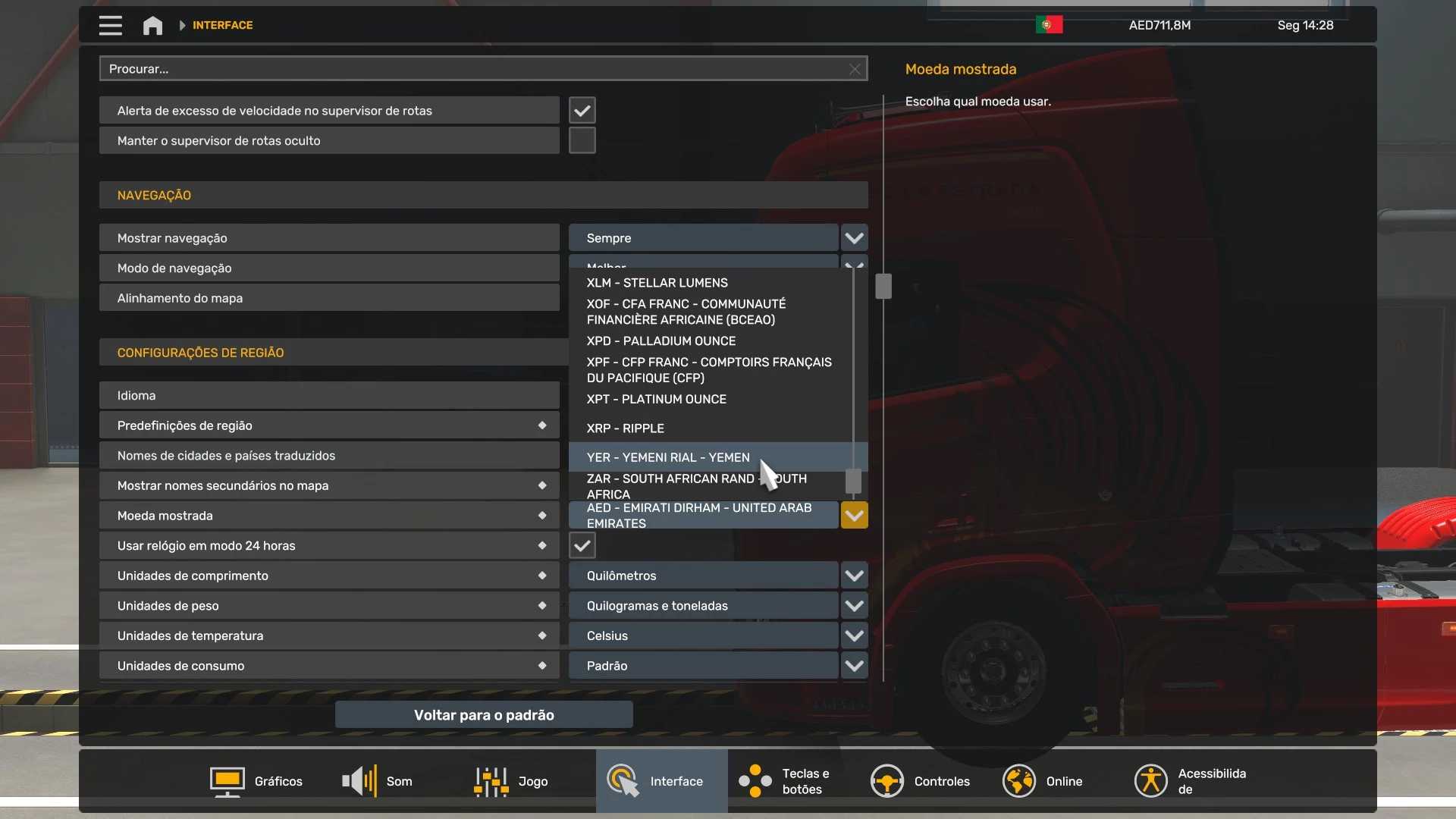The image size is (1456, 819).
Task: Open Controles steering wheel icon
Action: click(x=886, y=781)
